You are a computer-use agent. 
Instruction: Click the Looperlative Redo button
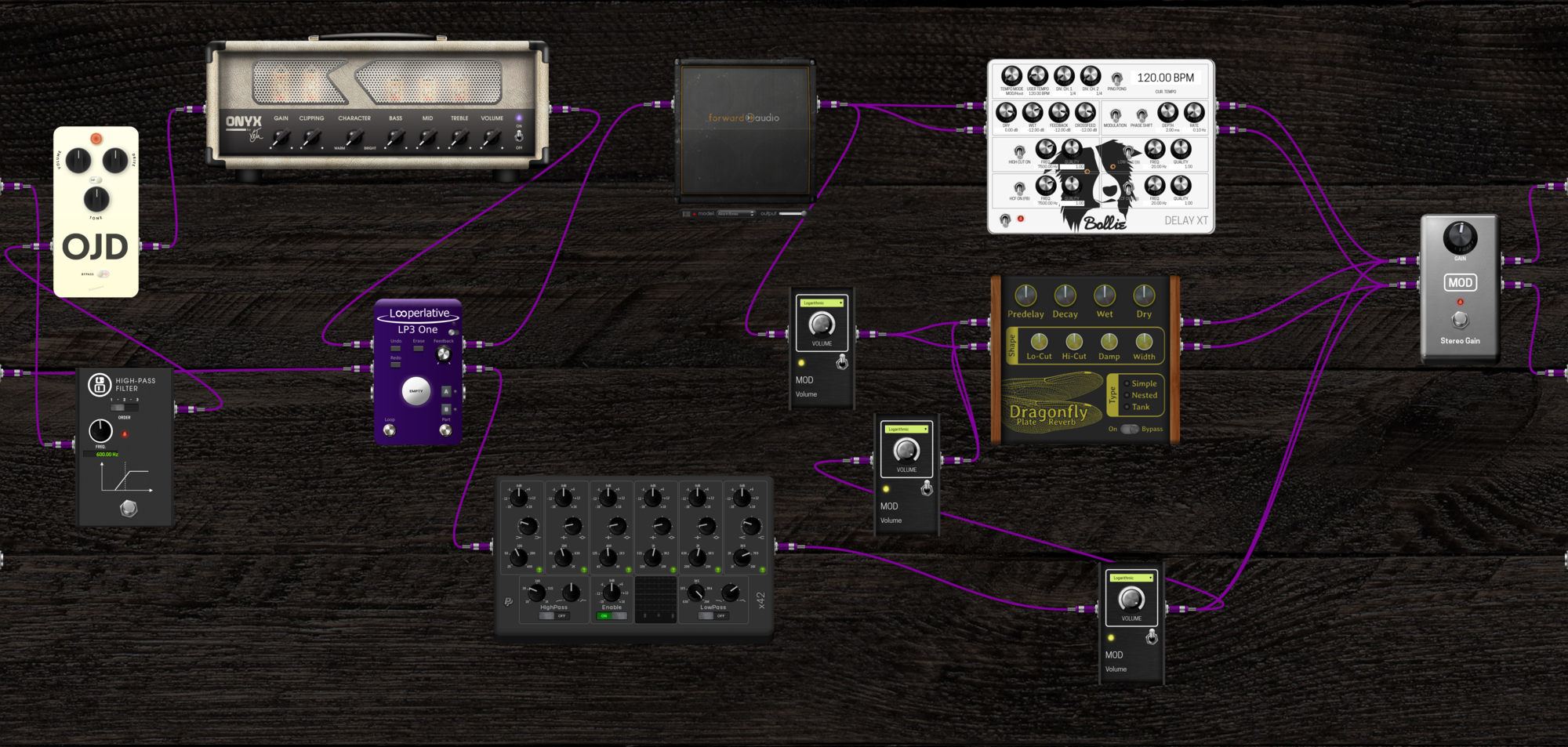point(396,364)
